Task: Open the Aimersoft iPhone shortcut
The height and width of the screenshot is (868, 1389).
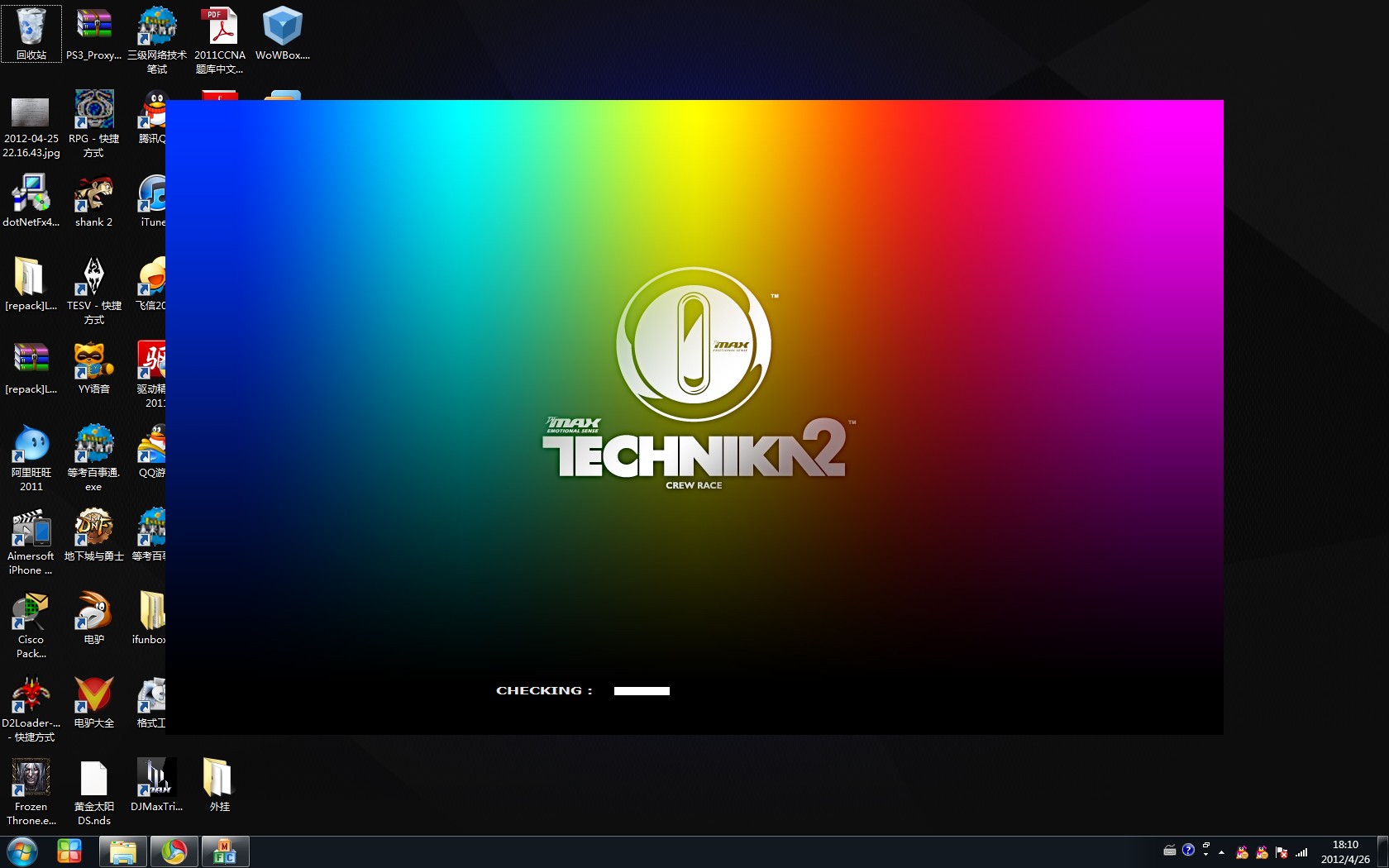Action: click(31, 541)
